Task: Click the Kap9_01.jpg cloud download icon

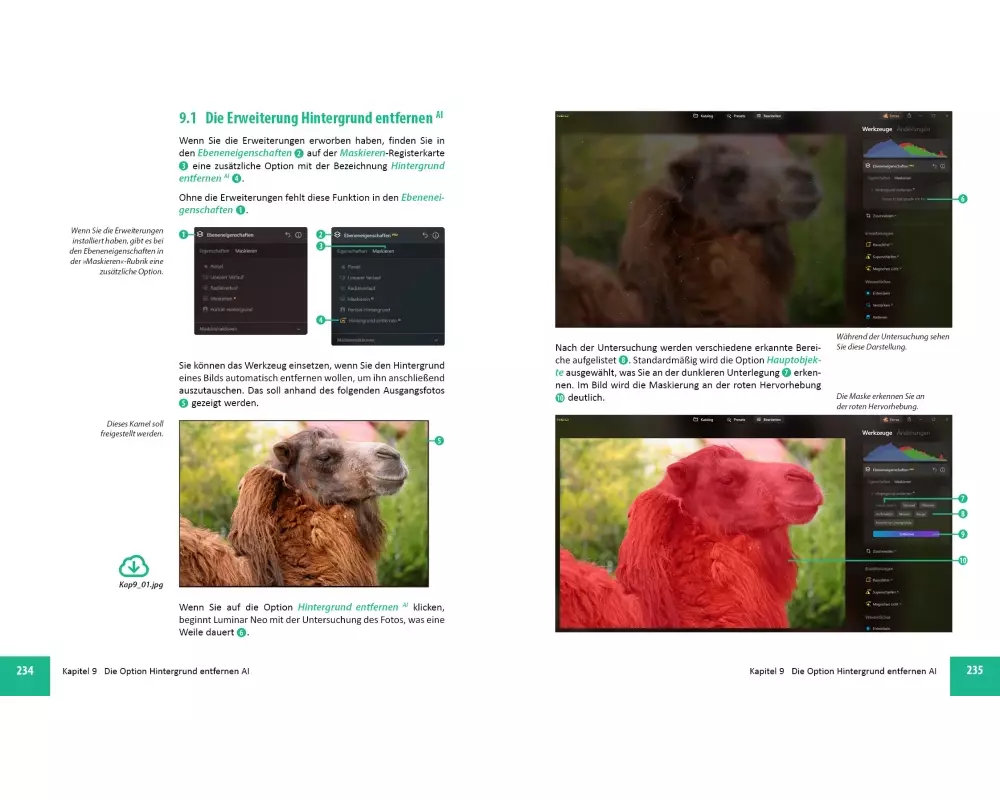Action: point(134,565)
